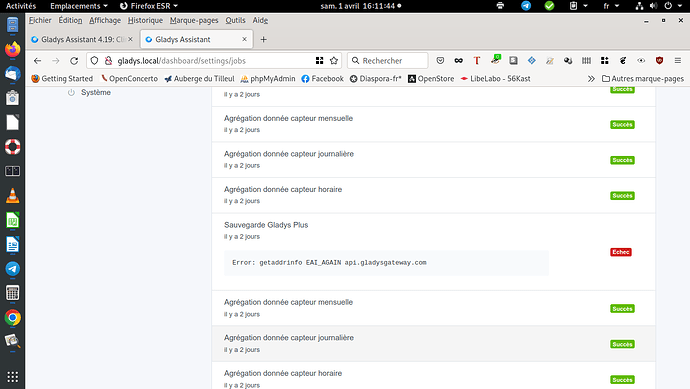Open Google Chrome from the dock

[12, 317]
